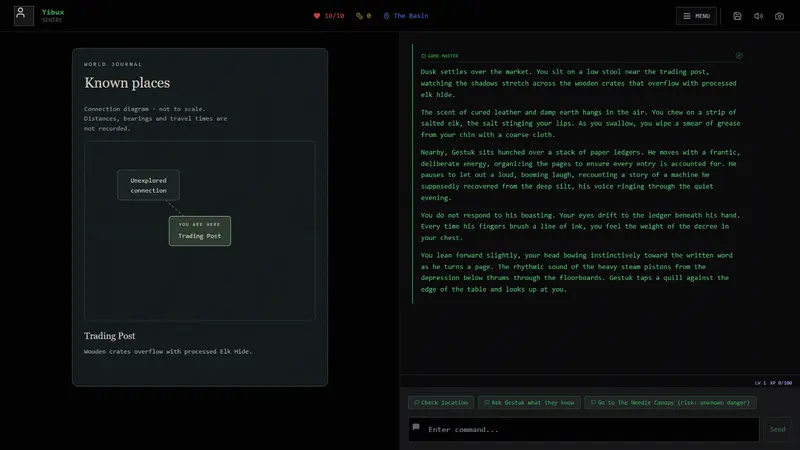The width and height of the screenshot is (800, 450).
Task: Click the chat bubble icon in command box
Action: (x=416, y=427)
